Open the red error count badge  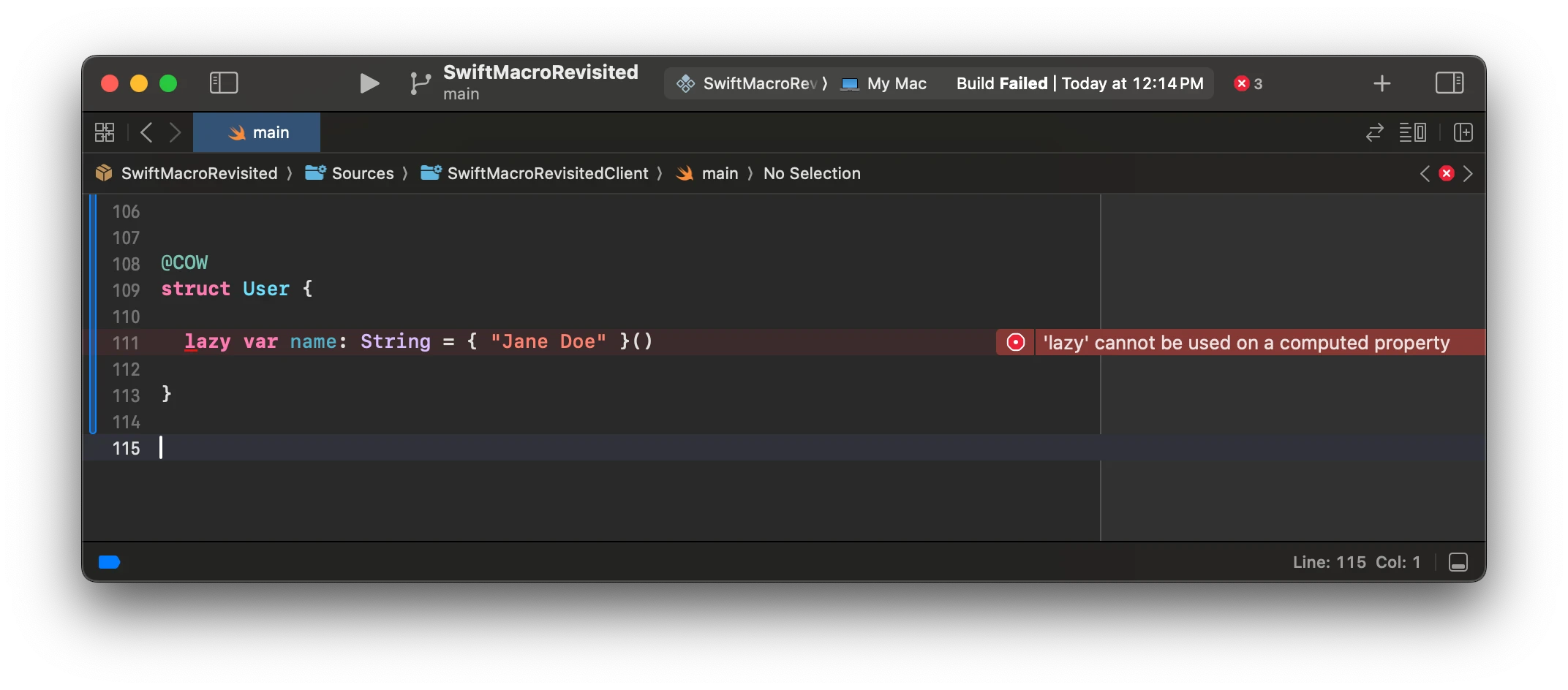(x=1248, y=83)
